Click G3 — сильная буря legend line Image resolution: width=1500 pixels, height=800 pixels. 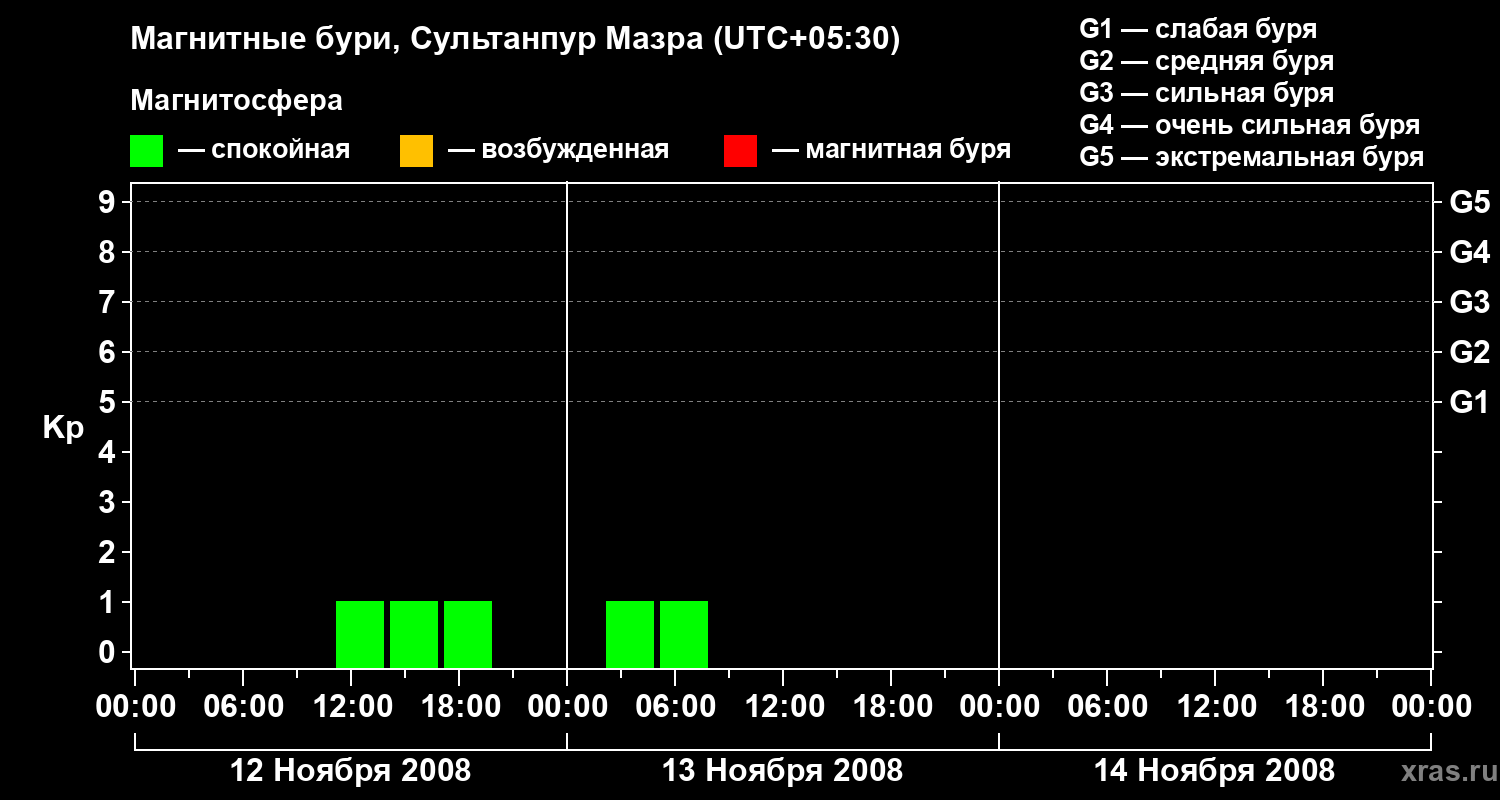(x=1206, y=93)
